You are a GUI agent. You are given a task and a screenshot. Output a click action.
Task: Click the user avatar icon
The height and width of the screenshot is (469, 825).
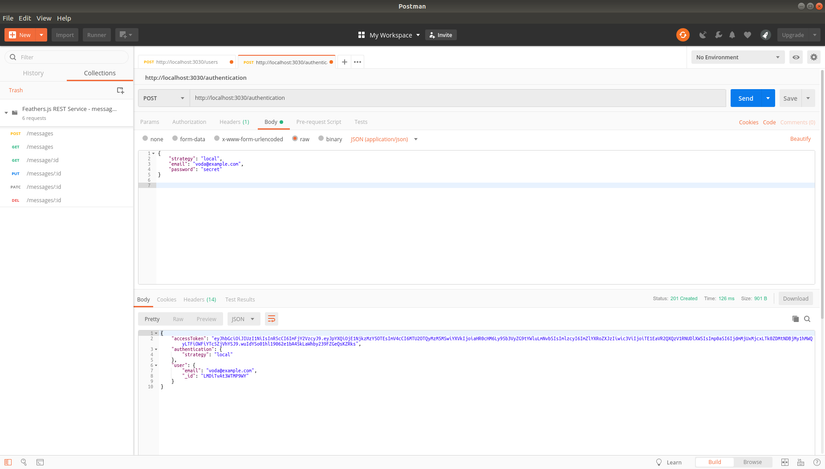pyautogui.click(x=766, y=35)
